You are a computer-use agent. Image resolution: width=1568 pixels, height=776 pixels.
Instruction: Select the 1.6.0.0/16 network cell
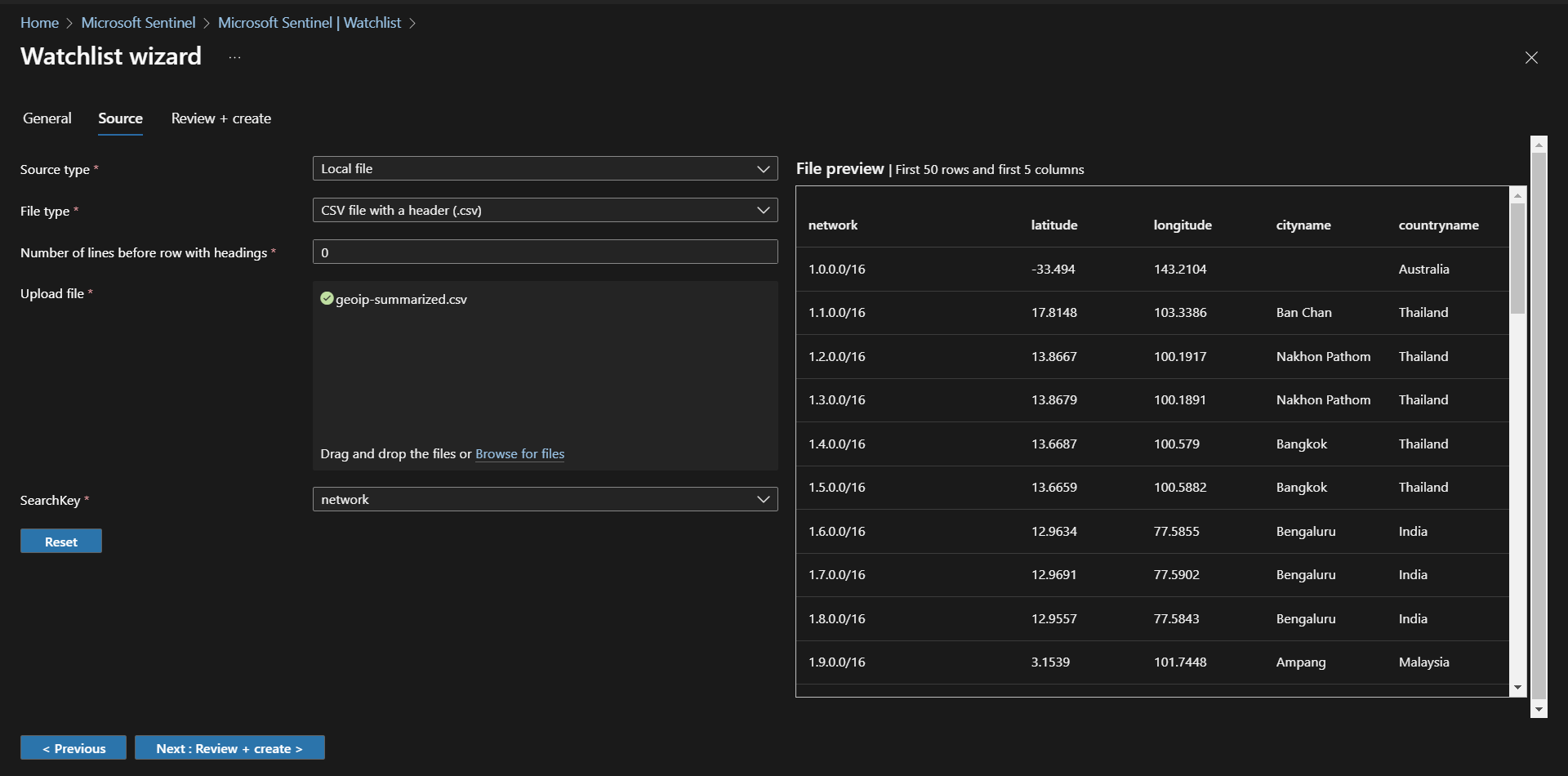pyautogui.click(x=837, y=531)
